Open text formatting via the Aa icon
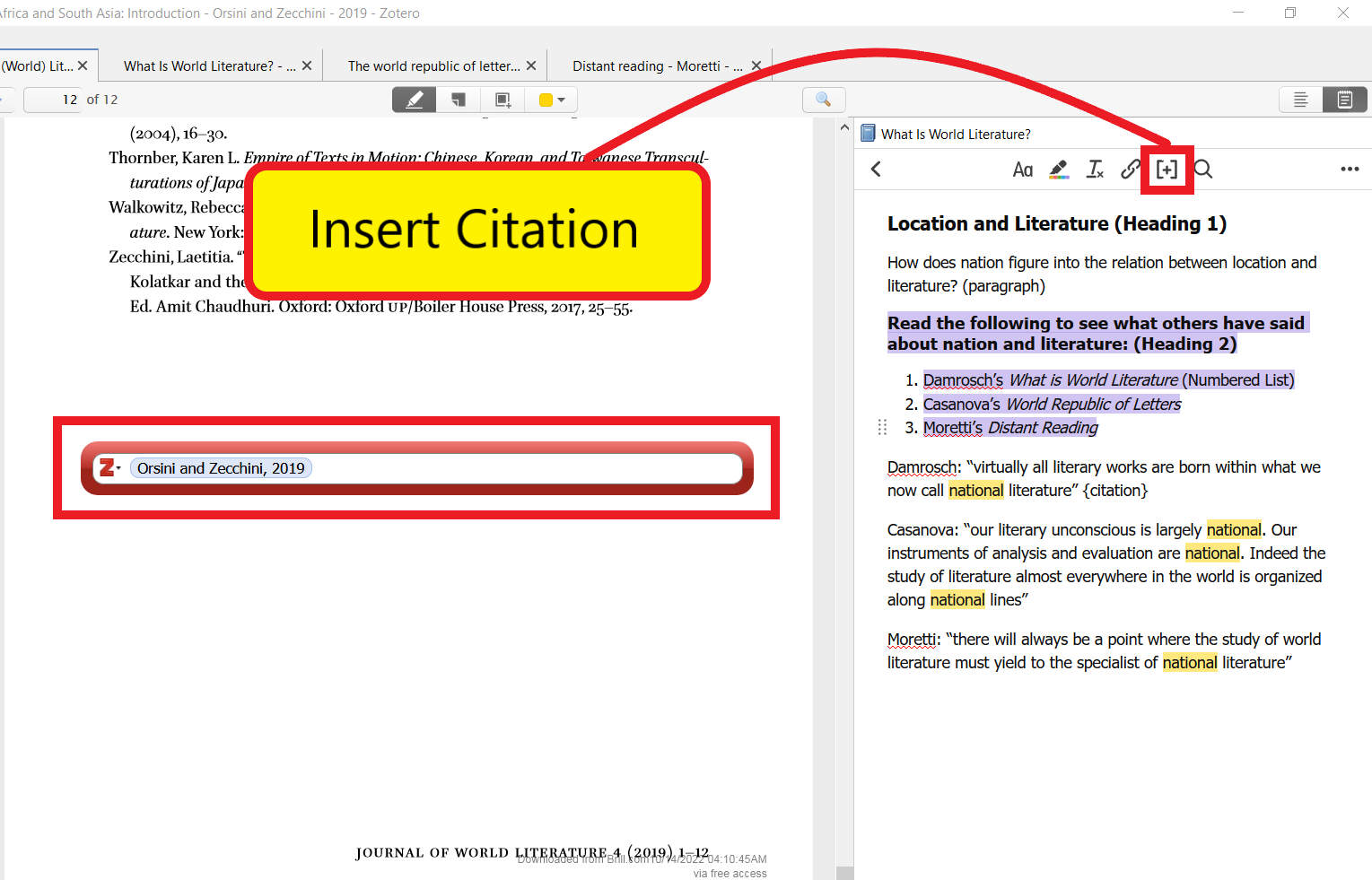The image size is (1372, 880). [x=1023, y=169]
